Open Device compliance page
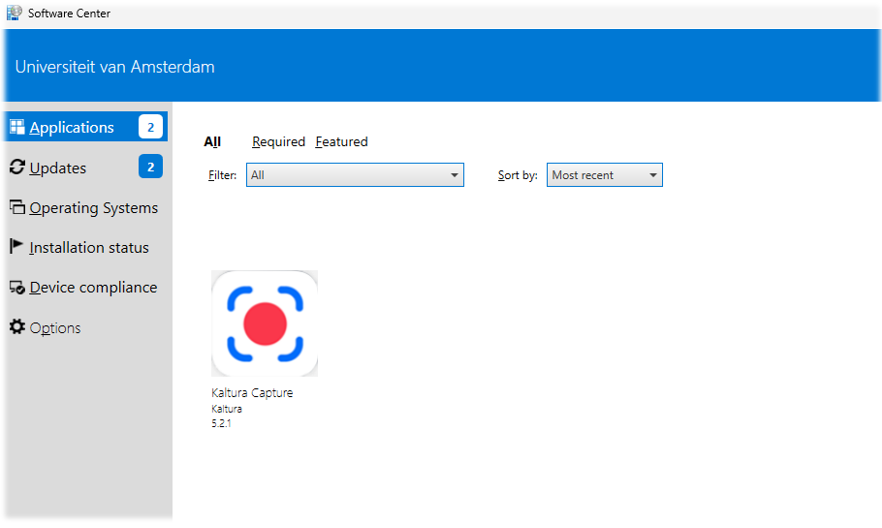This screenshot has height=528, width=882. click(x=86, y=287)
